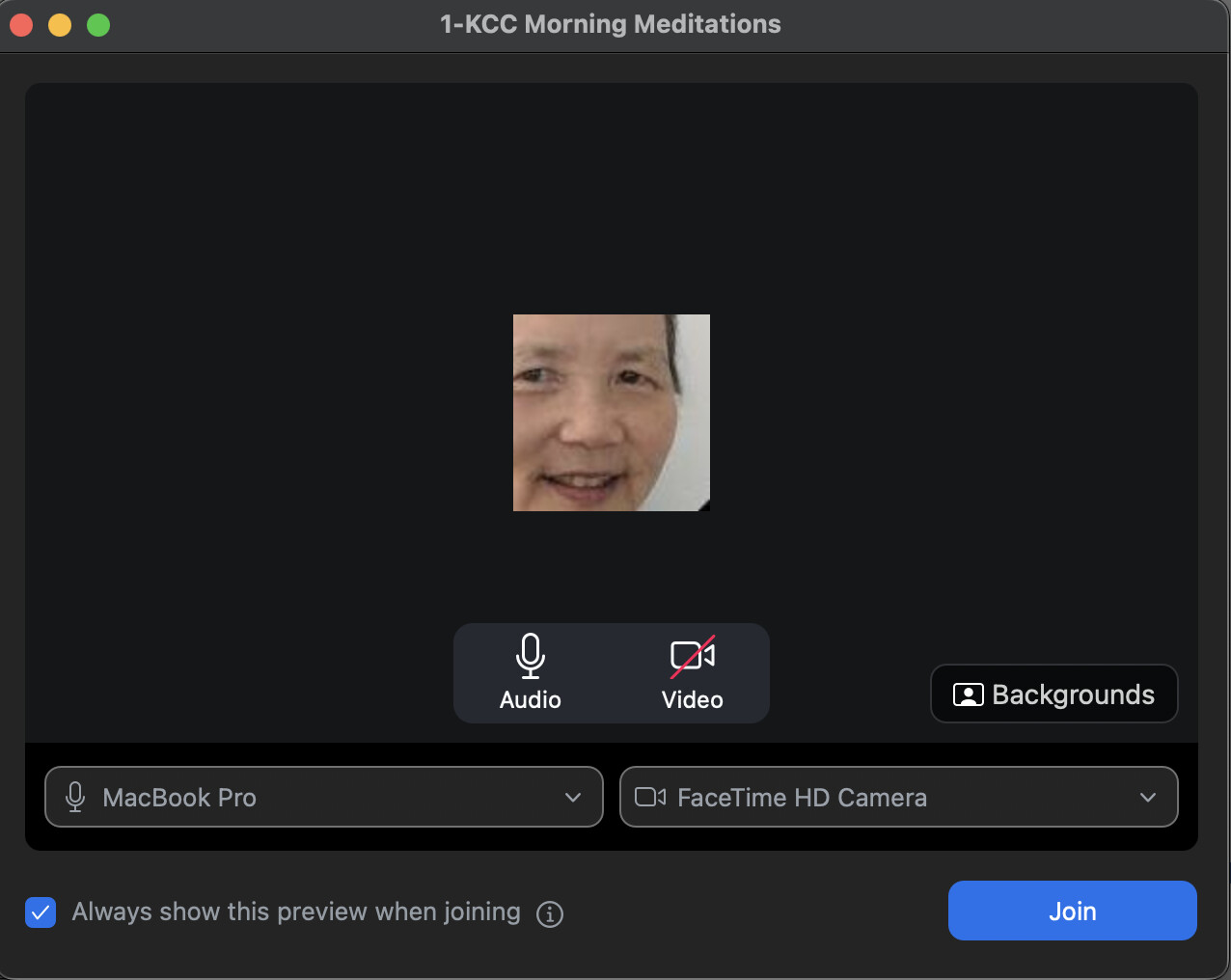The width and height of the screenshot is (1231, 980).
Task: Click the "1-KCC Morning Meditations" window title
Action: click(x=610, y=24)
